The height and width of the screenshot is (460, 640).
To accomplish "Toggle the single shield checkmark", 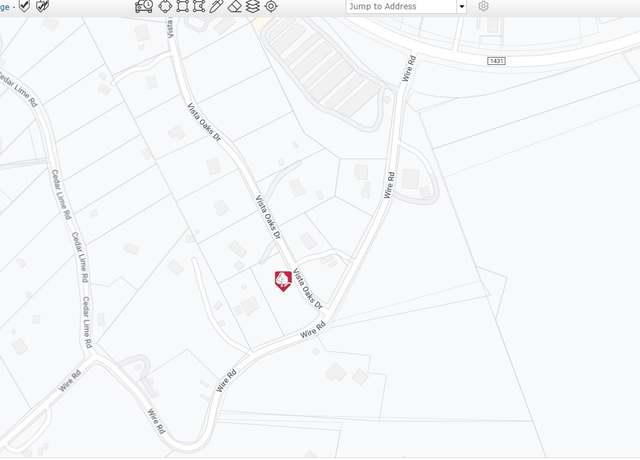I will pyautogui.click(x=25, y=6).
